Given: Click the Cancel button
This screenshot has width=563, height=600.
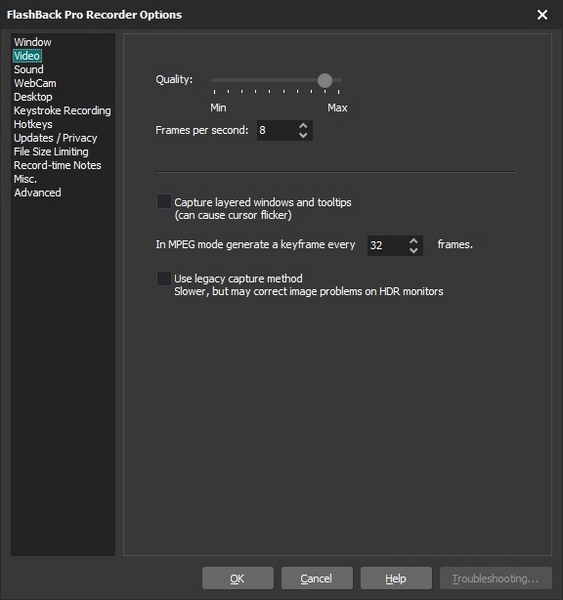Looking at the screenshot, I should coord(317,578).
